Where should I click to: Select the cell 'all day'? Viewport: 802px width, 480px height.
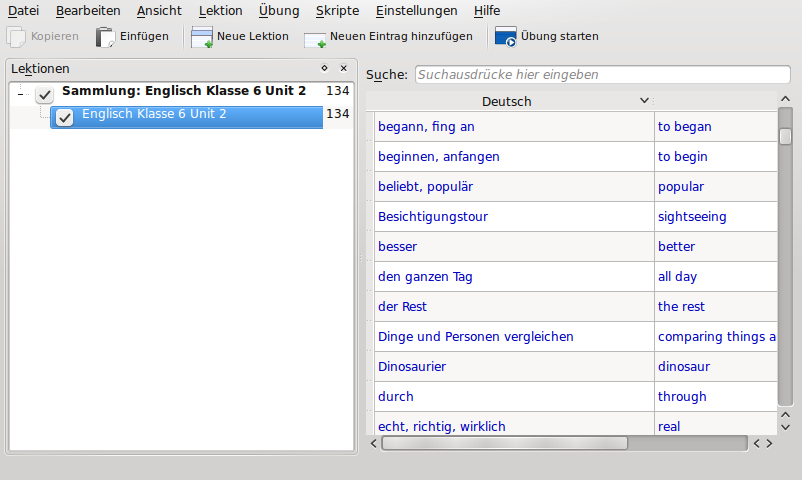click(x=716, y=276)
